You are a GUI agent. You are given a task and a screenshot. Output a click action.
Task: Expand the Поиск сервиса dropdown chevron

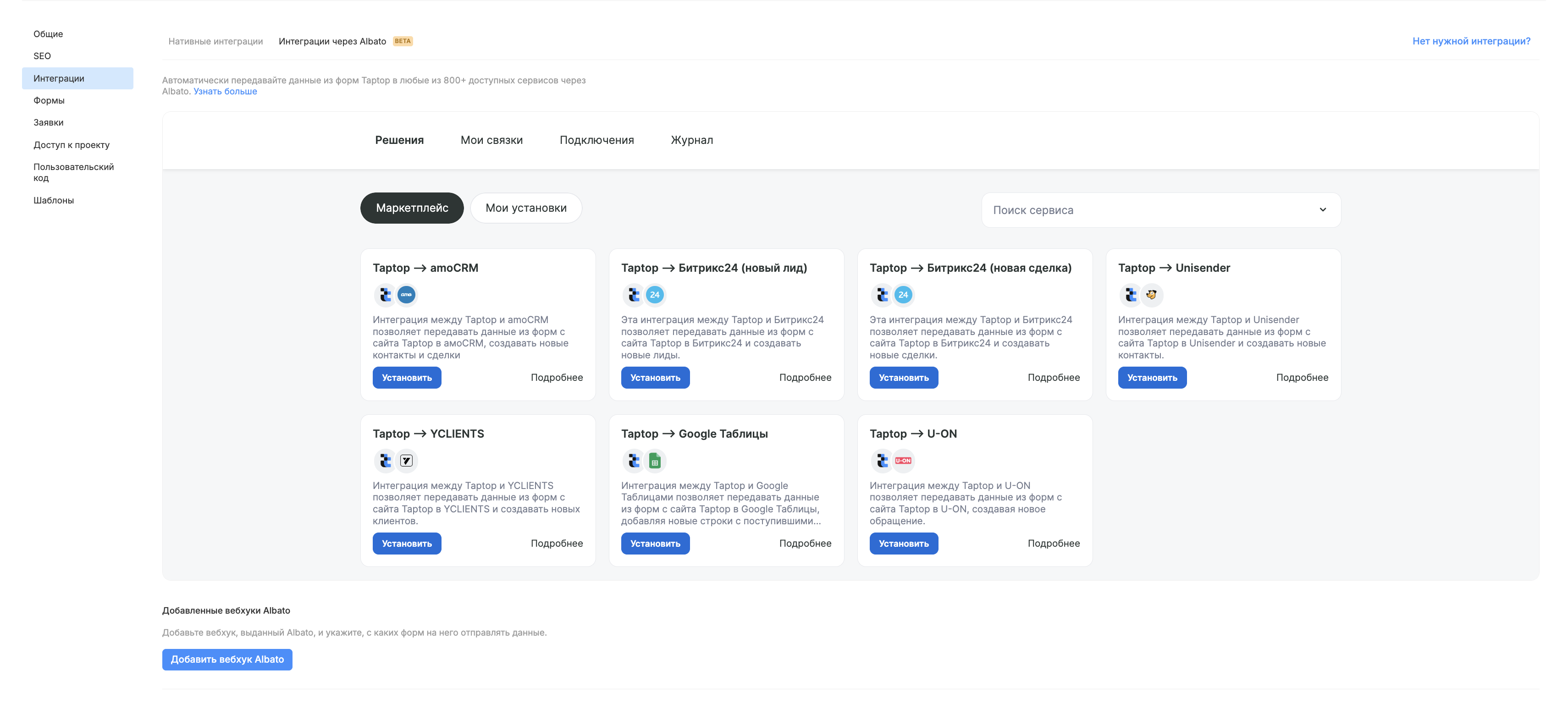(1322, 210)
